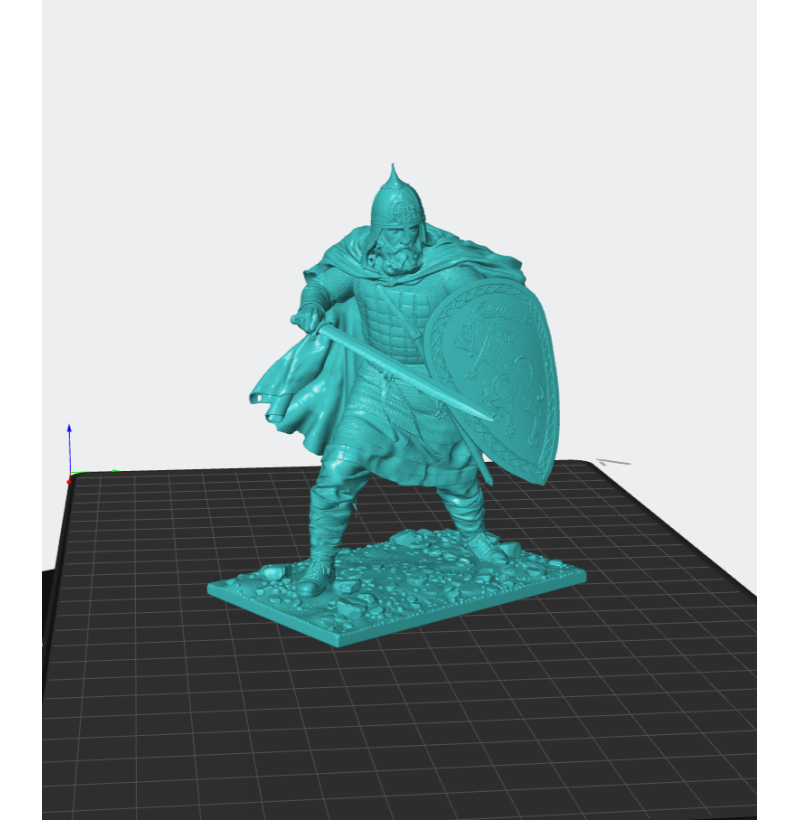
Task: Click the warrior's ornate shield
Action: pyautogui.click(x=494, y=381)
